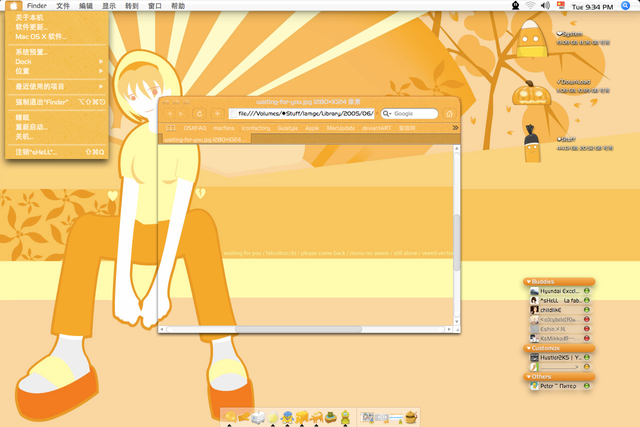Click the Google search field
The image size is (640, 427).
[x=409, y=114]
